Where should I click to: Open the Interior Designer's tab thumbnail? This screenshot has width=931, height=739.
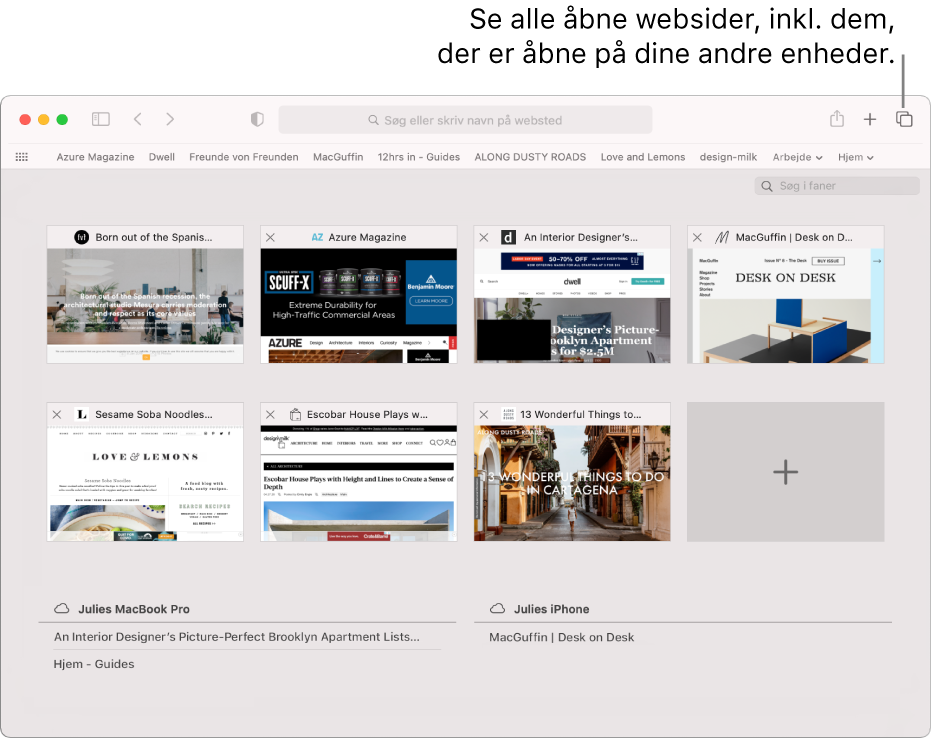572,306
